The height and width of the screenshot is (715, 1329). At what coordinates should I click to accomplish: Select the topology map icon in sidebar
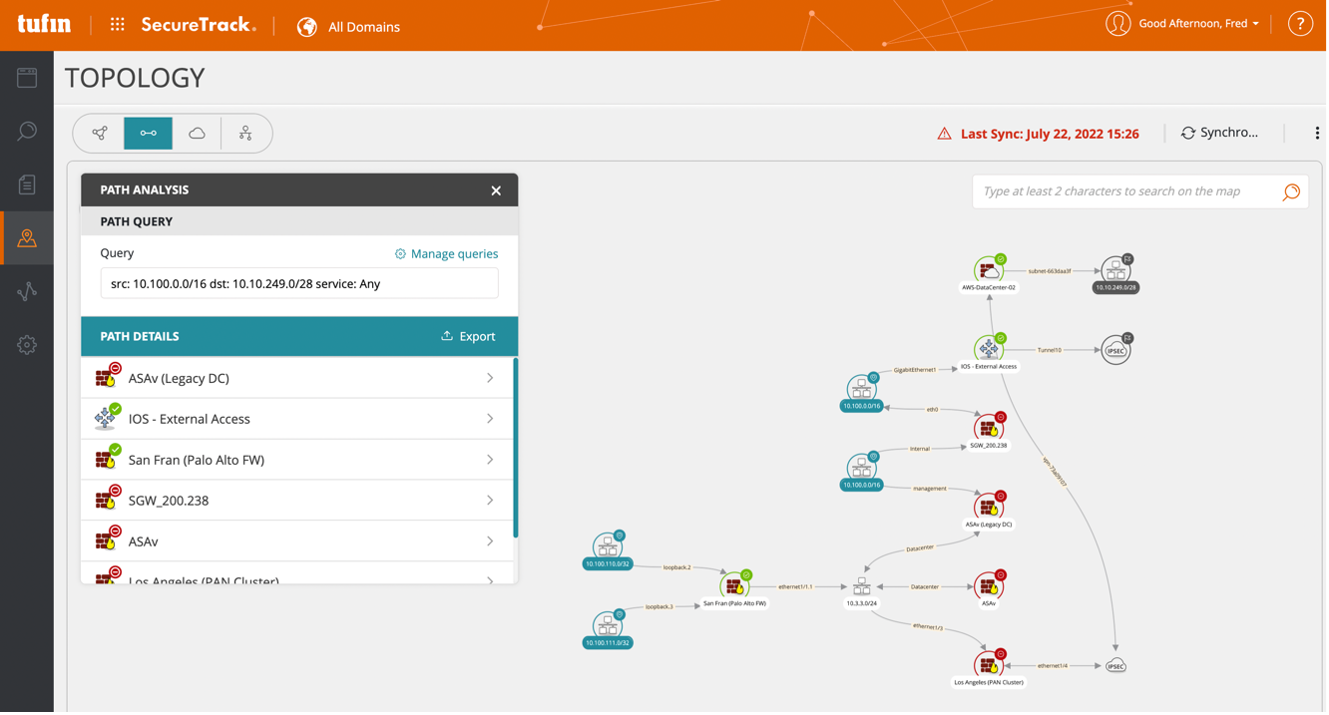pyautogui.click(x=27, y=238)
